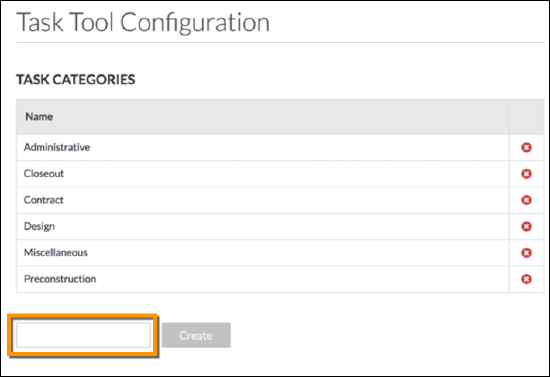
Task: Select the Closeout row name
Action: point(44,174)
